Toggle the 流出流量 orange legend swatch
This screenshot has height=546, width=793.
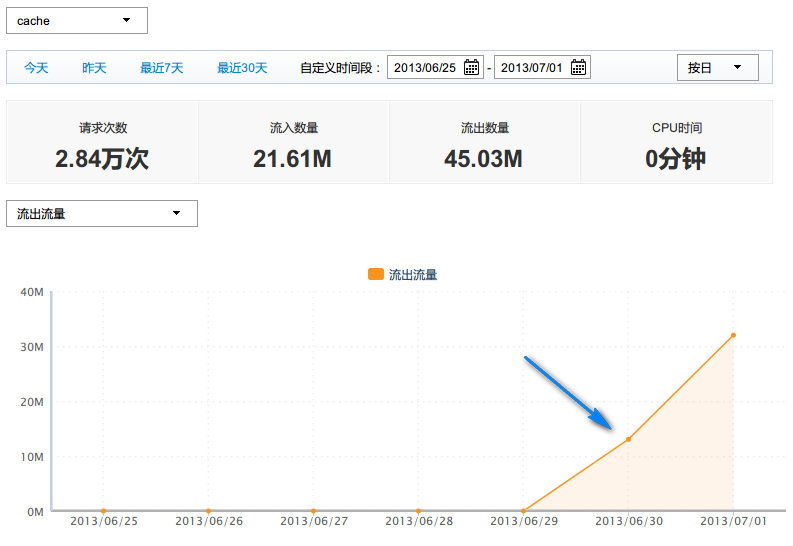[x=376, y=274]
